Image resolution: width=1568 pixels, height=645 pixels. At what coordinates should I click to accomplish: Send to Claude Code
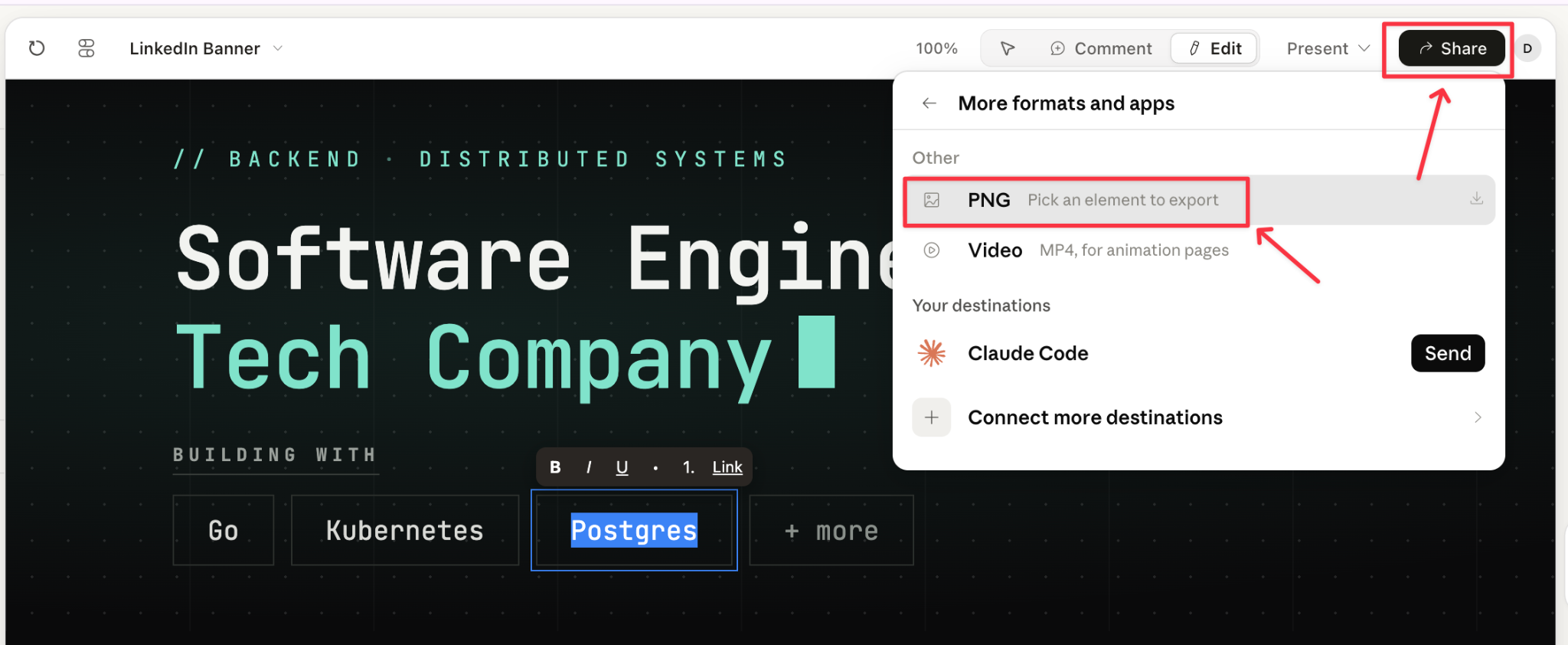(x=1448, y=353)
